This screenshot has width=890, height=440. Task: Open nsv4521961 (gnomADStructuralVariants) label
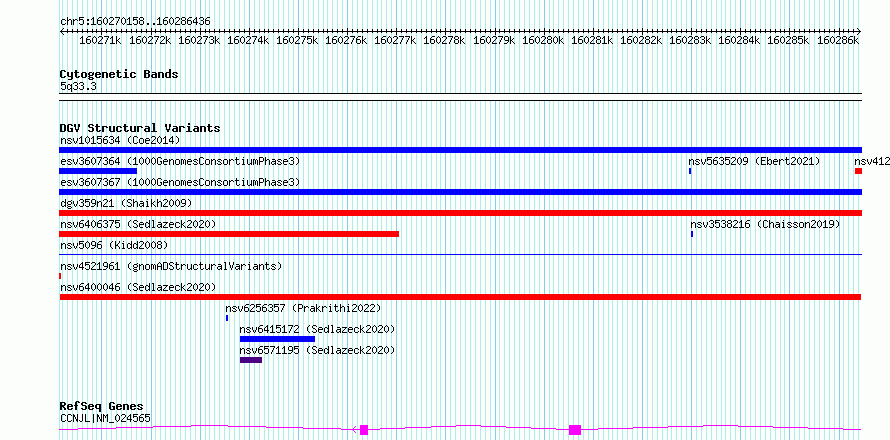171,267
